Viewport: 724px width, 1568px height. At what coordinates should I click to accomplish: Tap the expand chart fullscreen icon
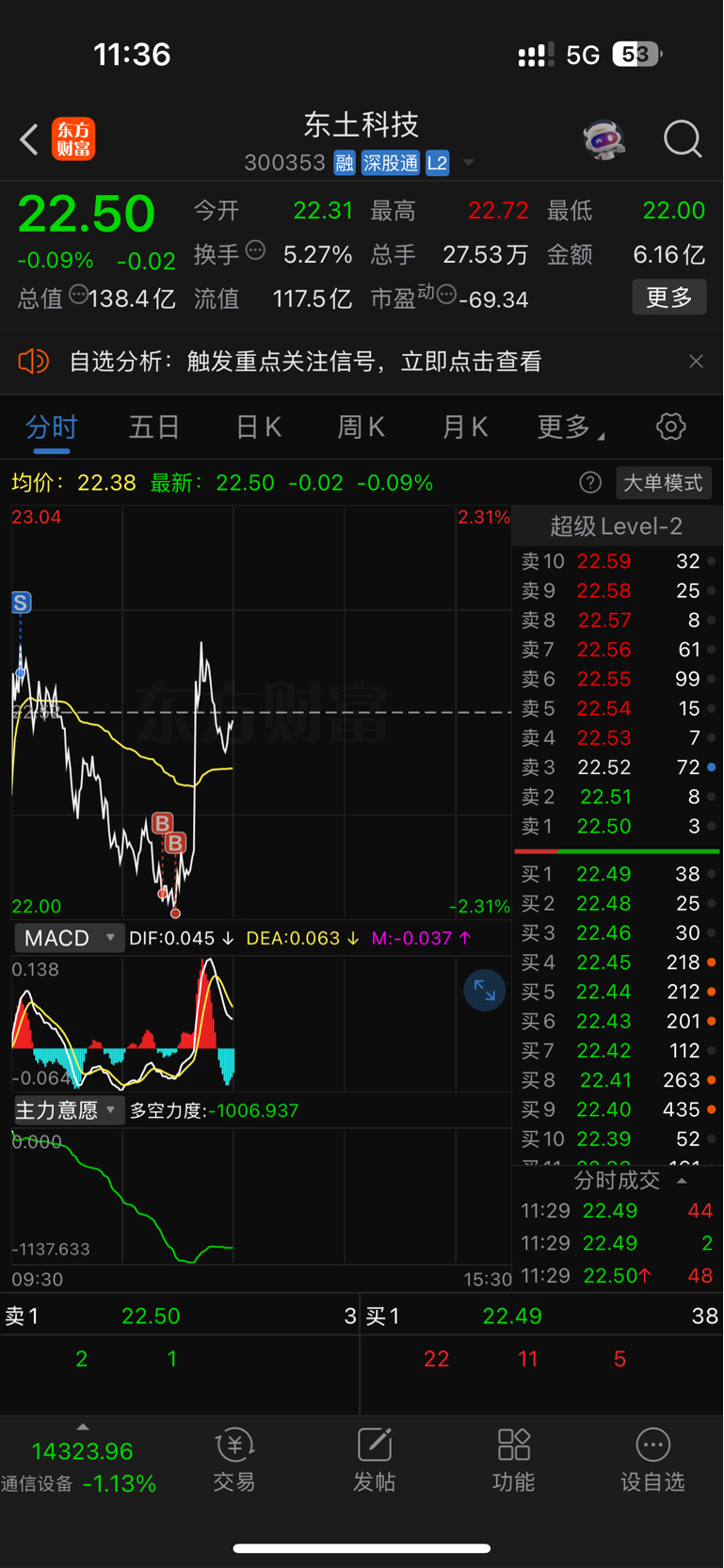(485, 991)
